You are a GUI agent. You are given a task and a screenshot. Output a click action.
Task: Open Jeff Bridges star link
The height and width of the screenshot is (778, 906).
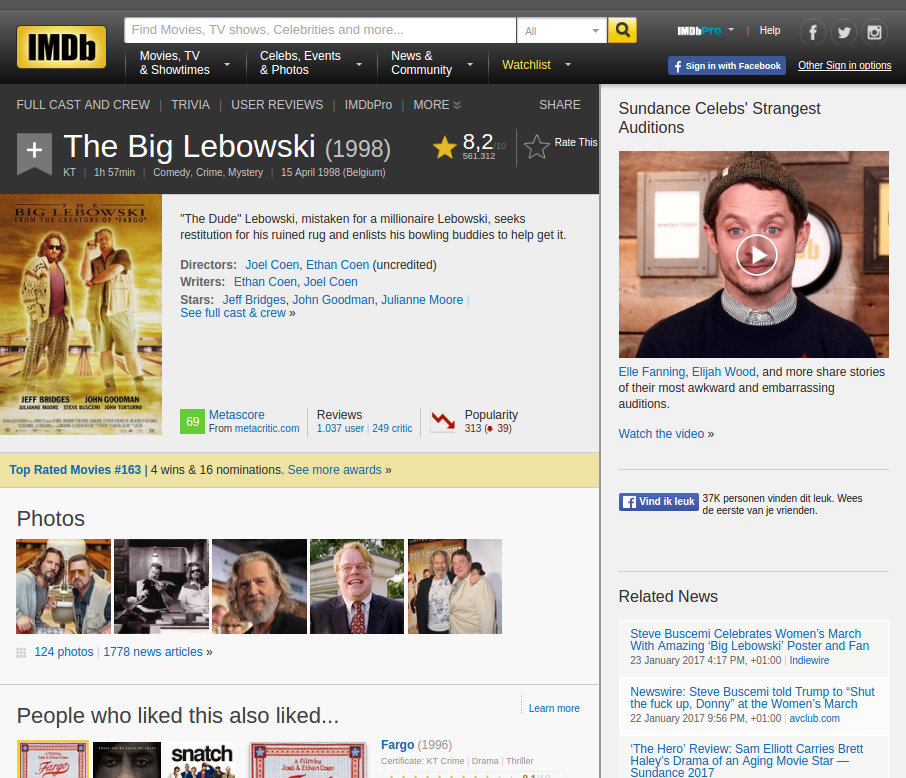tap(253, 300)
